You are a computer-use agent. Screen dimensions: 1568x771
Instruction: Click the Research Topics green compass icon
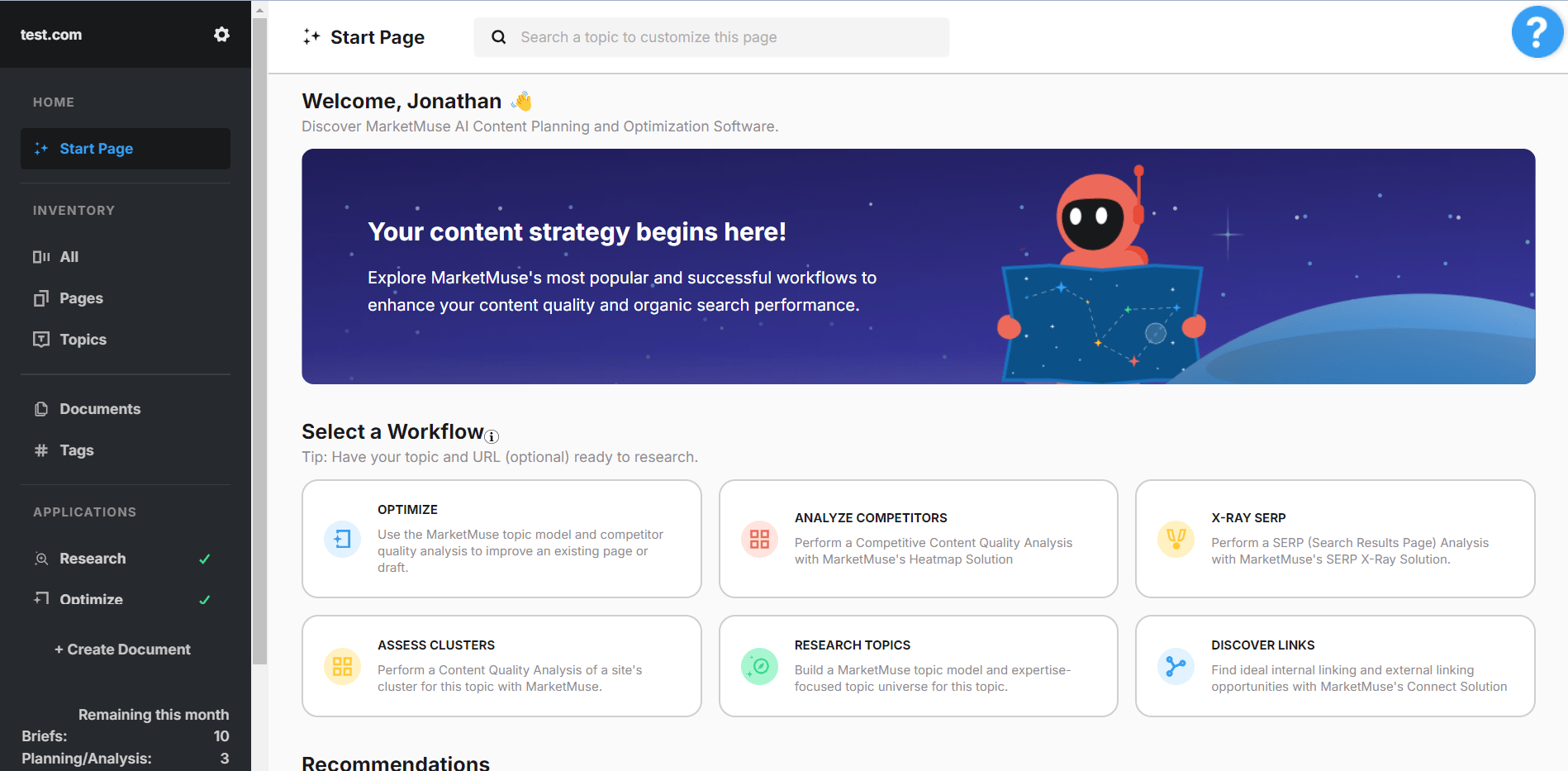point(759,667)
